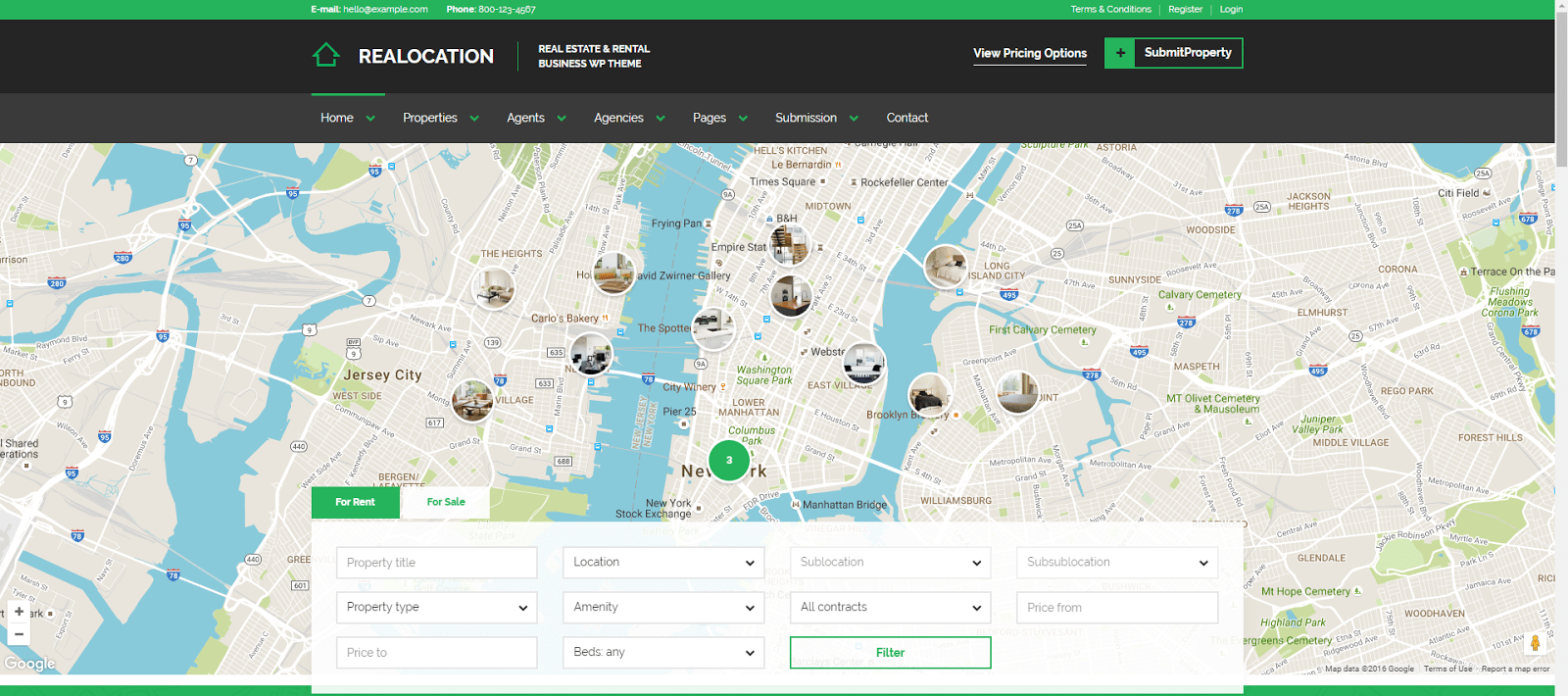Screen dimensions: 1568x696
Task: Open property marker near The Spotted label
Action: (x=713, y=328)
